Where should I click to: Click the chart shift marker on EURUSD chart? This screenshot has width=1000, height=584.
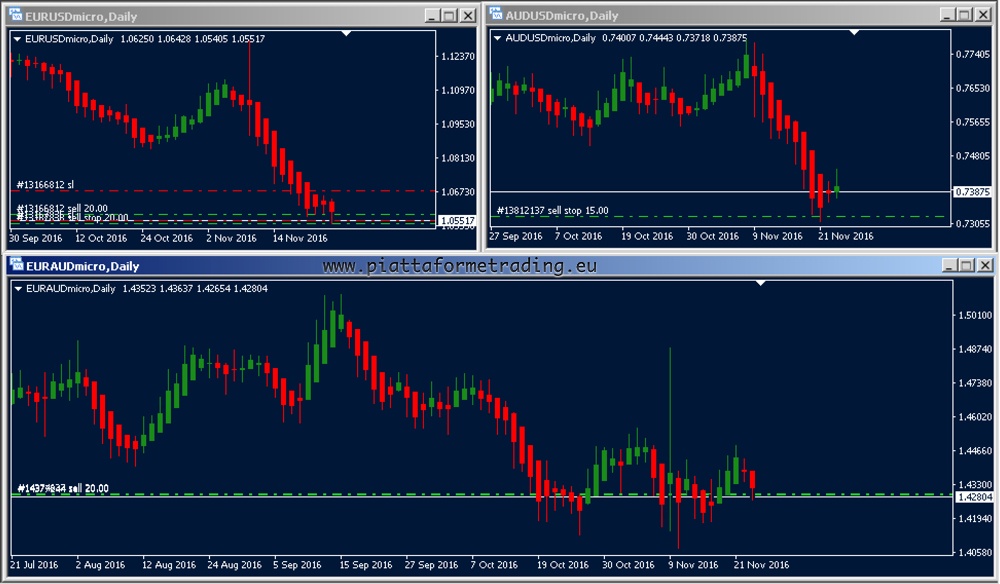point(346,33)
